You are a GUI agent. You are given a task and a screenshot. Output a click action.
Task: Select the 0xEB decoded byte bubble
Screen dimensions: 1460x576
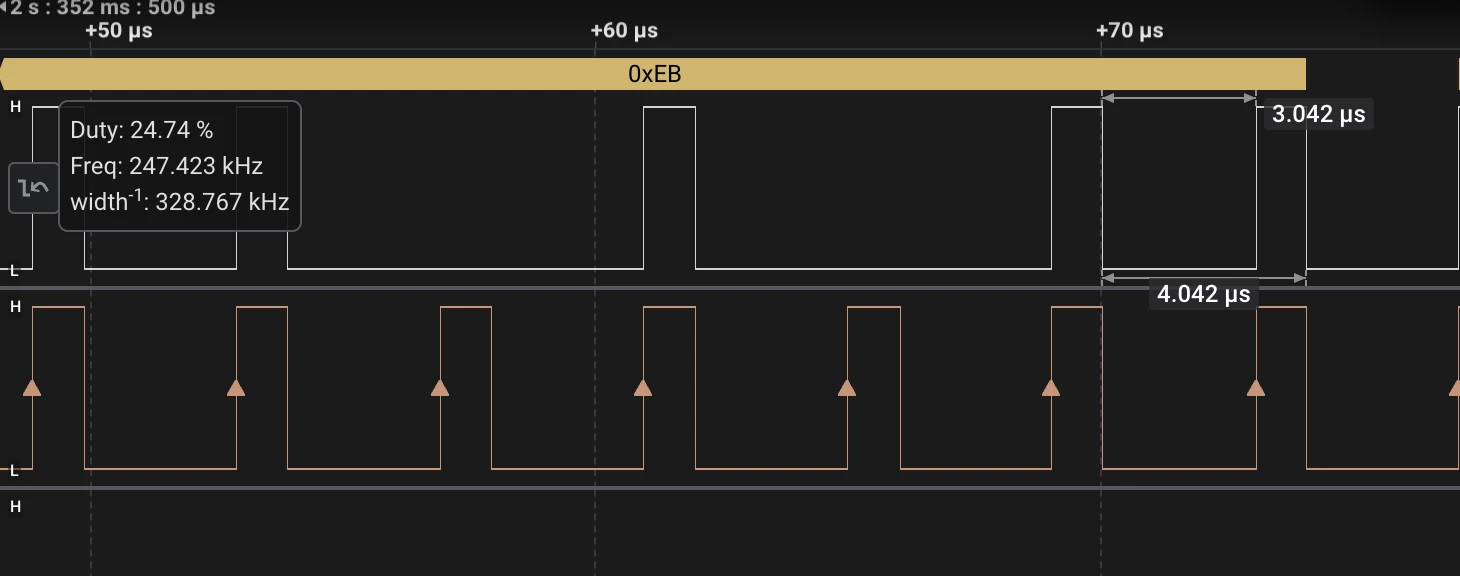(x=653, y=74)
